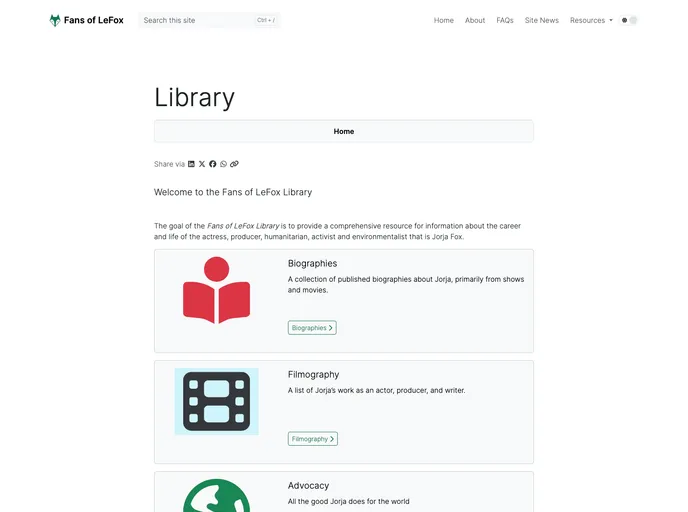Click the Home breadcrumb below Library

click(x=344, y=131)
